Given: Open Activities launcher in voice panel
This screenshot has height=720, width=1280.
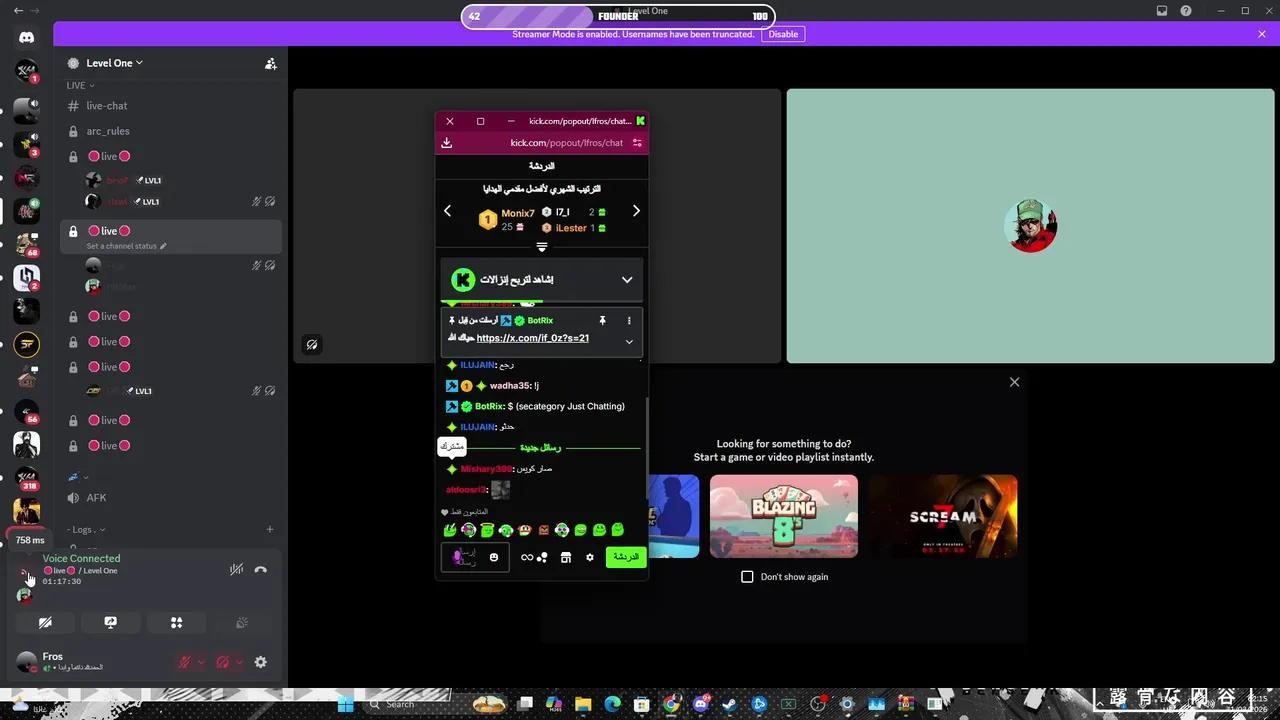Looking at the screenshot, I should (176, 622).
